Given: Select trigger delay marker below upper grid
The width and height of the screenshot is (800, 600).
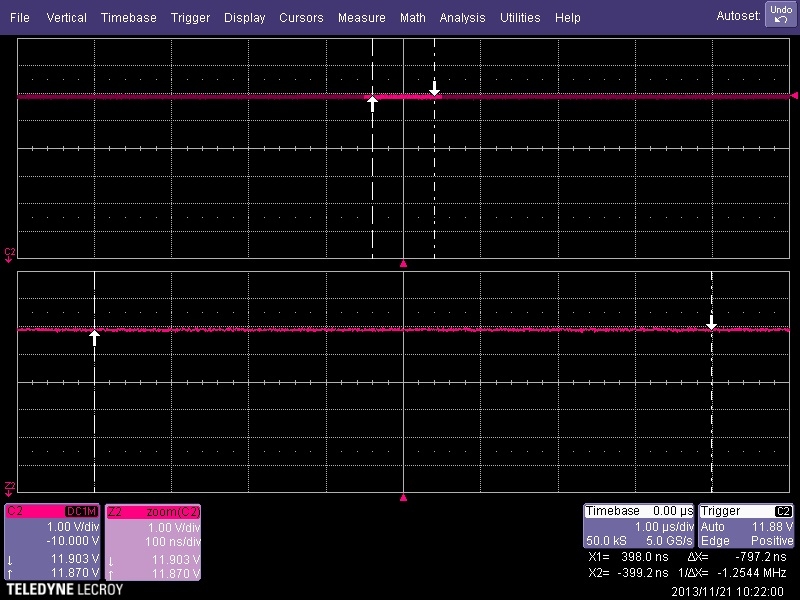Looking at the screenshot, I should (x=403, y=264).
